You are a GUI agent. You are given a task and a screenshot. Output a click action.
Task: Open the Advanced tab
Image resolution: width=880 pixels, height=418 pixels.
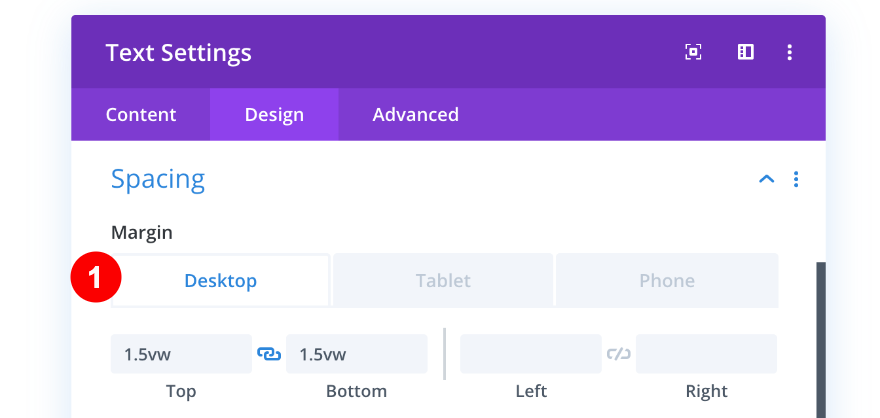[415, 114]
